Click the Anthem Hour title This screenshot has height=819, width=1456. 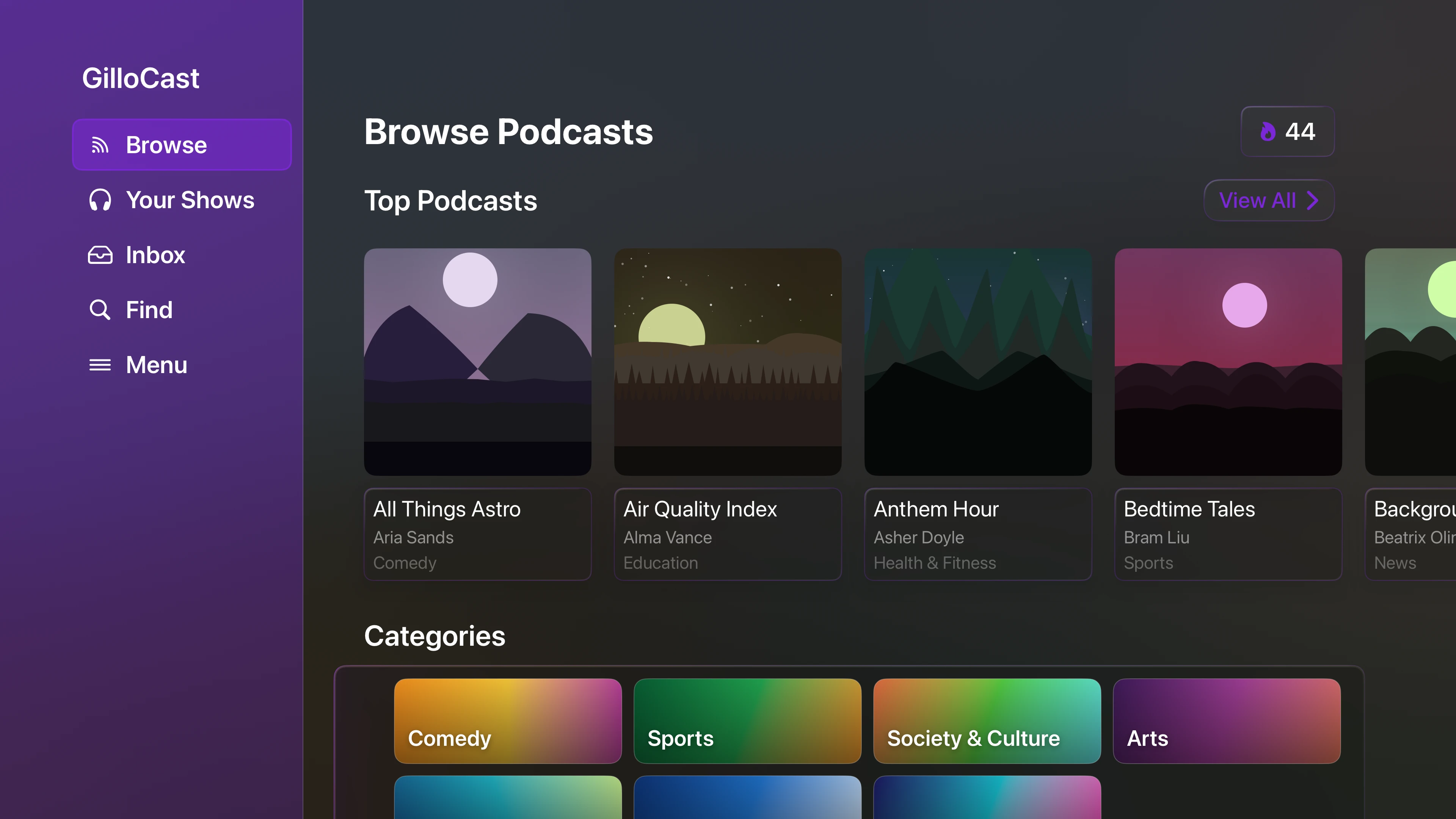tap(936, 509)
